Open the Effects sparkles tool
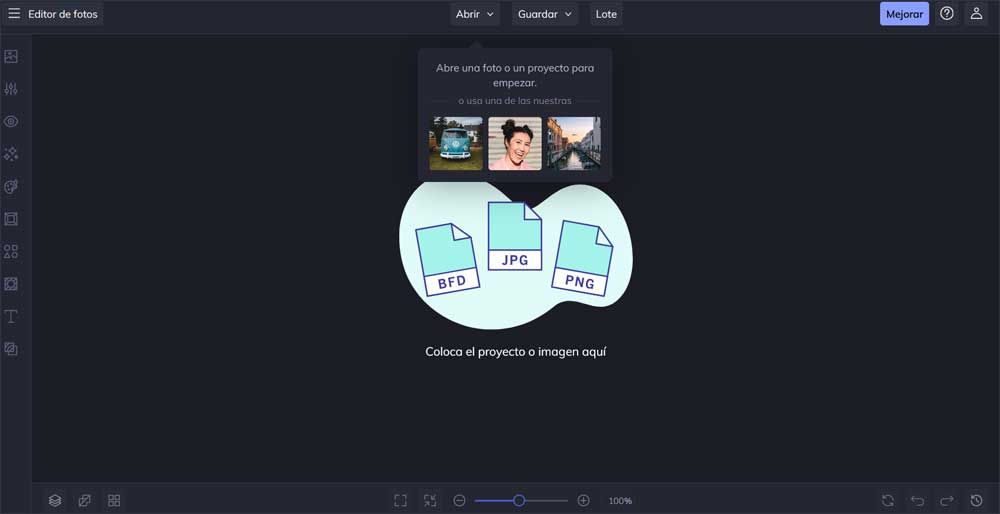The height and width of the screenshot is (514, 1000). click(x=11, y=154)
